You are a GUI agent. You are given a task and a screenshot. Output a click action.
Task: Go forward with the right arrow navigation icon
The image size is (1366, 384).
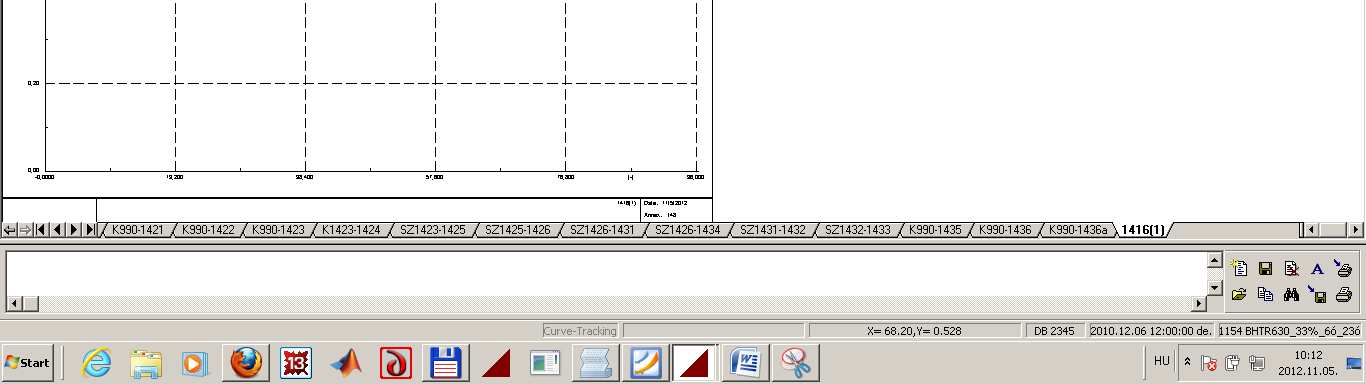pyautogui.click(x=25, y=230)
